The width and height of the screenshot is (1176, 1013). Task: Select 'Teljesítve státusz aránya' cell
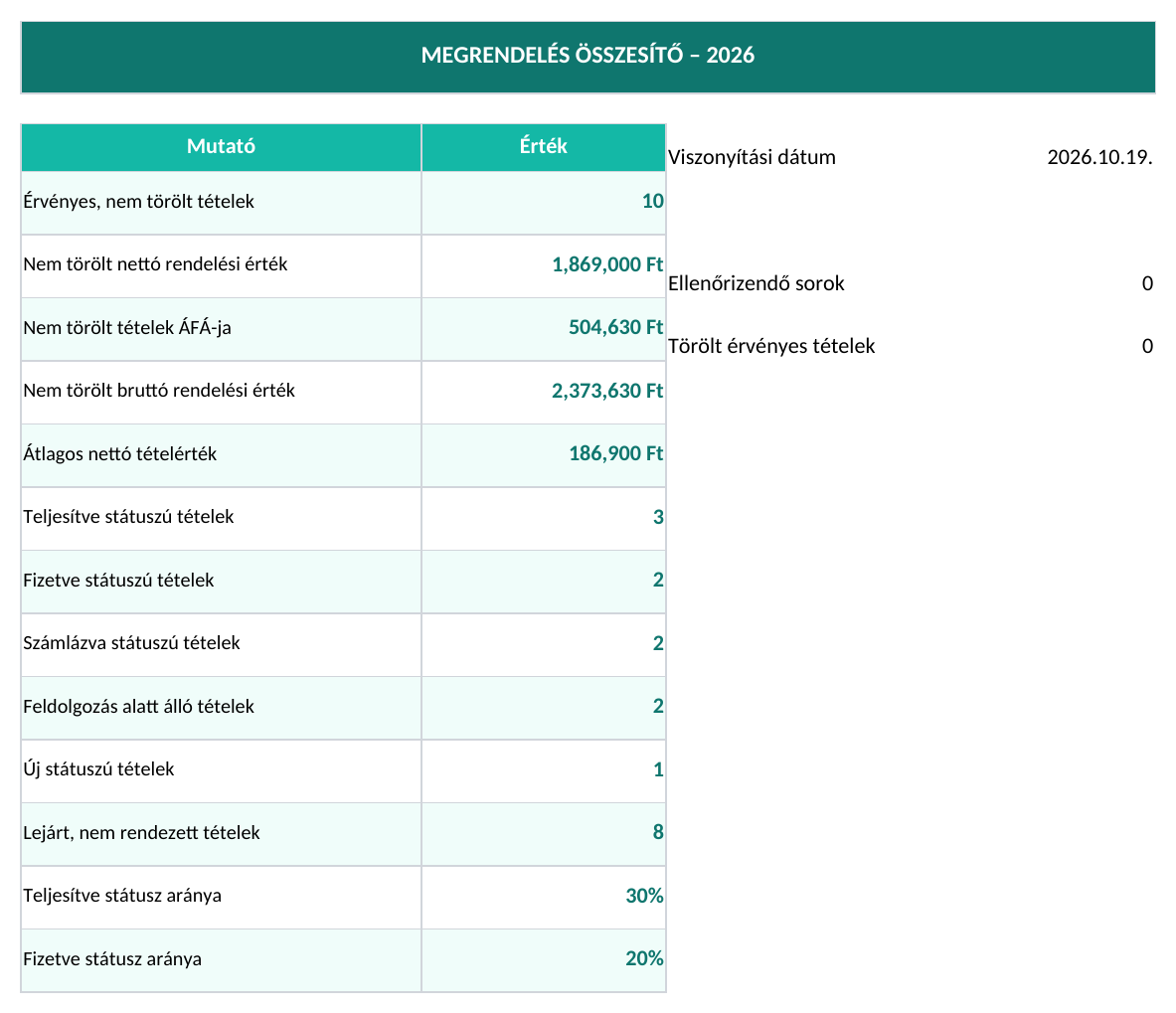pyautogui.click(x=222, y=898)
